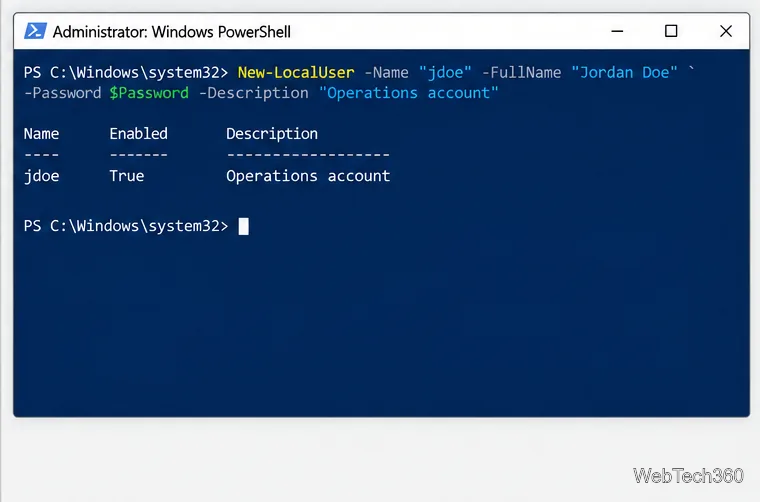Click the cursor at the last prompt

(243, 226)
